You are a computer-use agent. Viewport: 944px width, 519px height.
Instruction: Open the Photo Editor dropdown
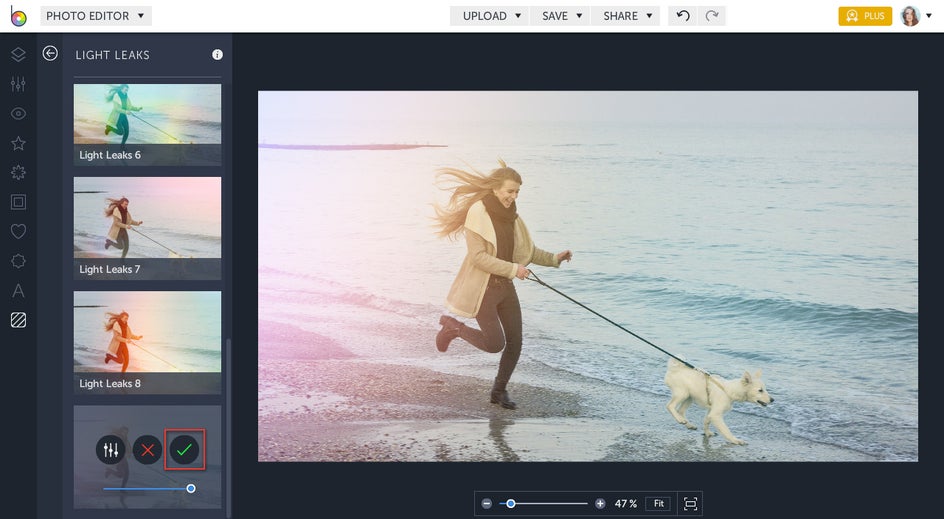coord(96,16)
